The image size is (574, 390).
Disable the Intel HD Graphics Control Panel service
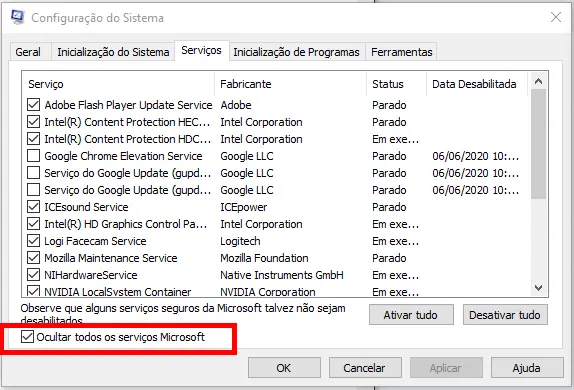coord(33,224)
